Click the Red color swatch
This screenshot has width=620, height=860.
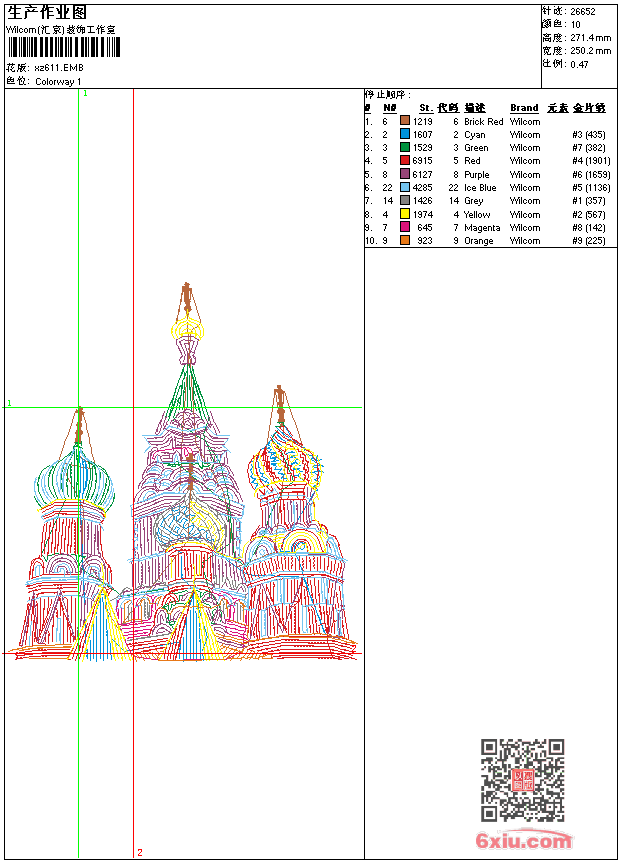click(405, 160)
